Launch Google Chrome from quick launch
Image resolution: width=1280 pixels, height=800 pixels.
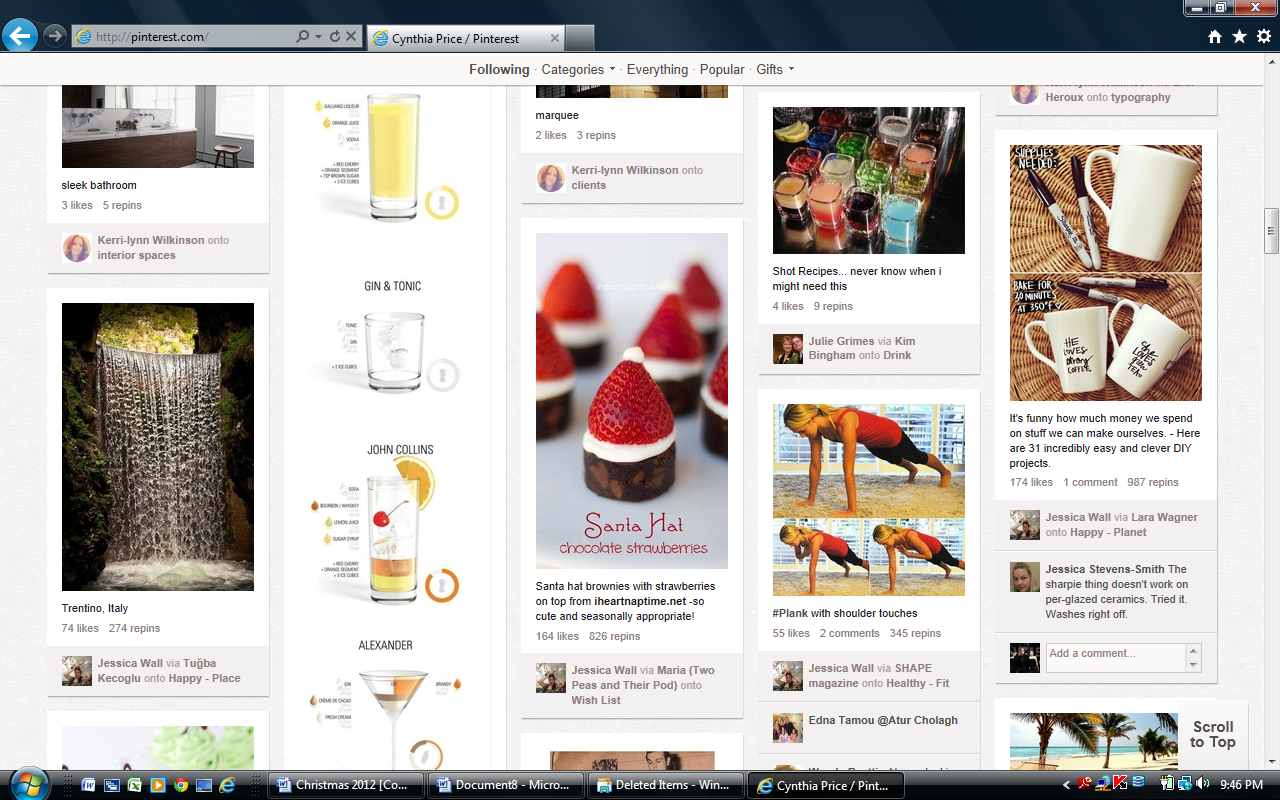click(x=181, y=785)
